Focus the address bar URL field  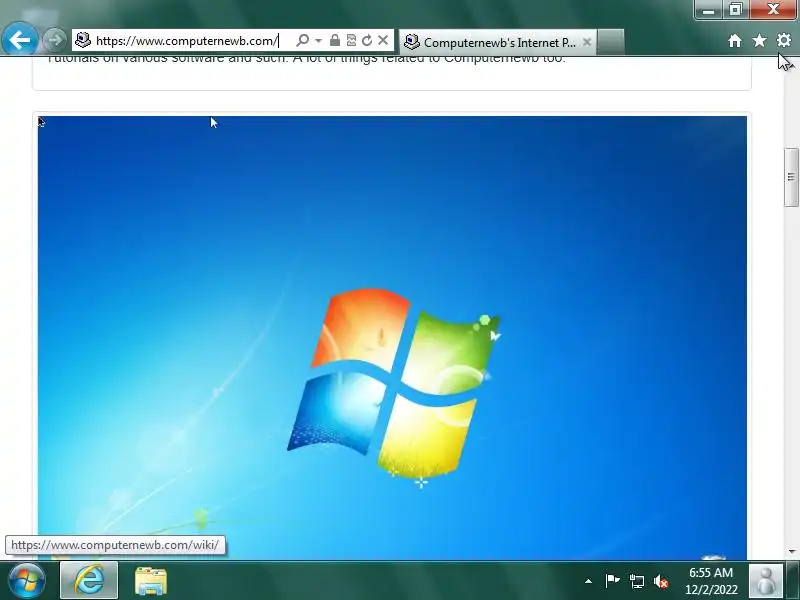[189, 40]
